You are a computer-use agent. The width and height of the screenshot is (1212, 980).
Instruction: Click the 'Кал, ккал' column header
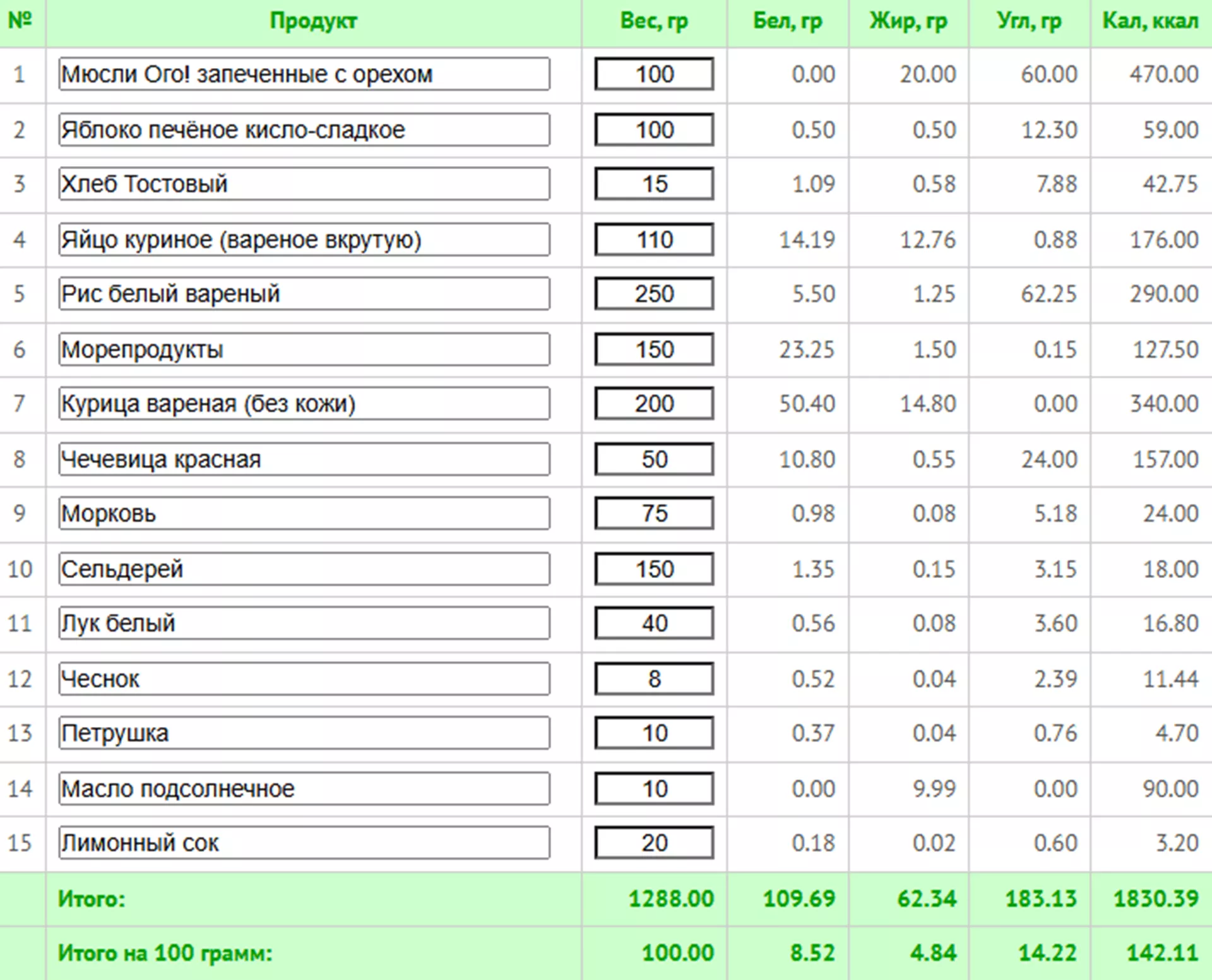click(x=1150, y=21)
